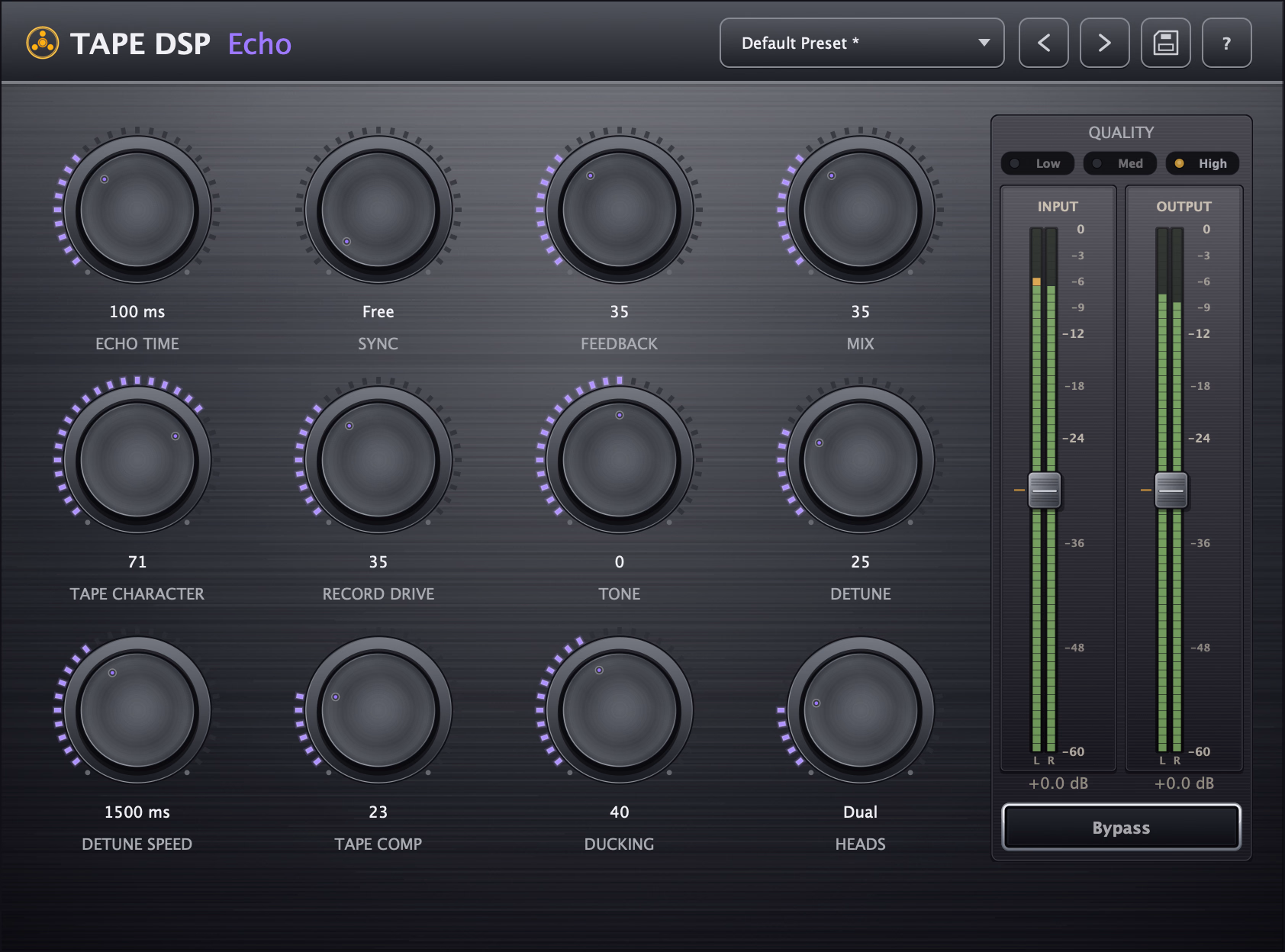This screenshot has height=952, width=1285.
Task: Click the Mix knob
Action: pyautogui.click(x=861, y=210)
